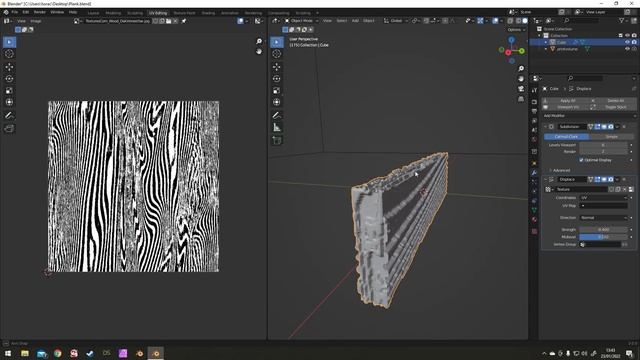The height and width of the screenshot is (360, 640).
Task: Open the Texture properties checker tab icon
Action: (x=534, y=231)
